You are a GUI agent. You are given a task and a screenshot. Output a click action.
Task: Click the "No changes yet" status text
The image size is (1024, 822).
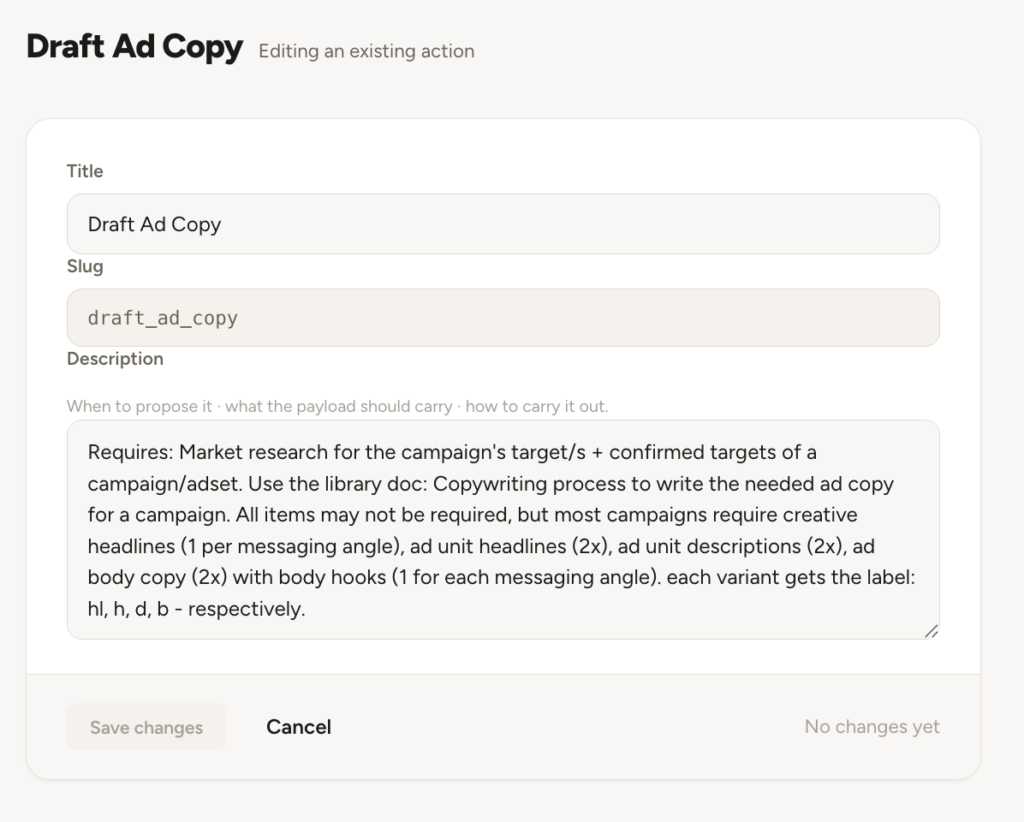pos(872,727)
